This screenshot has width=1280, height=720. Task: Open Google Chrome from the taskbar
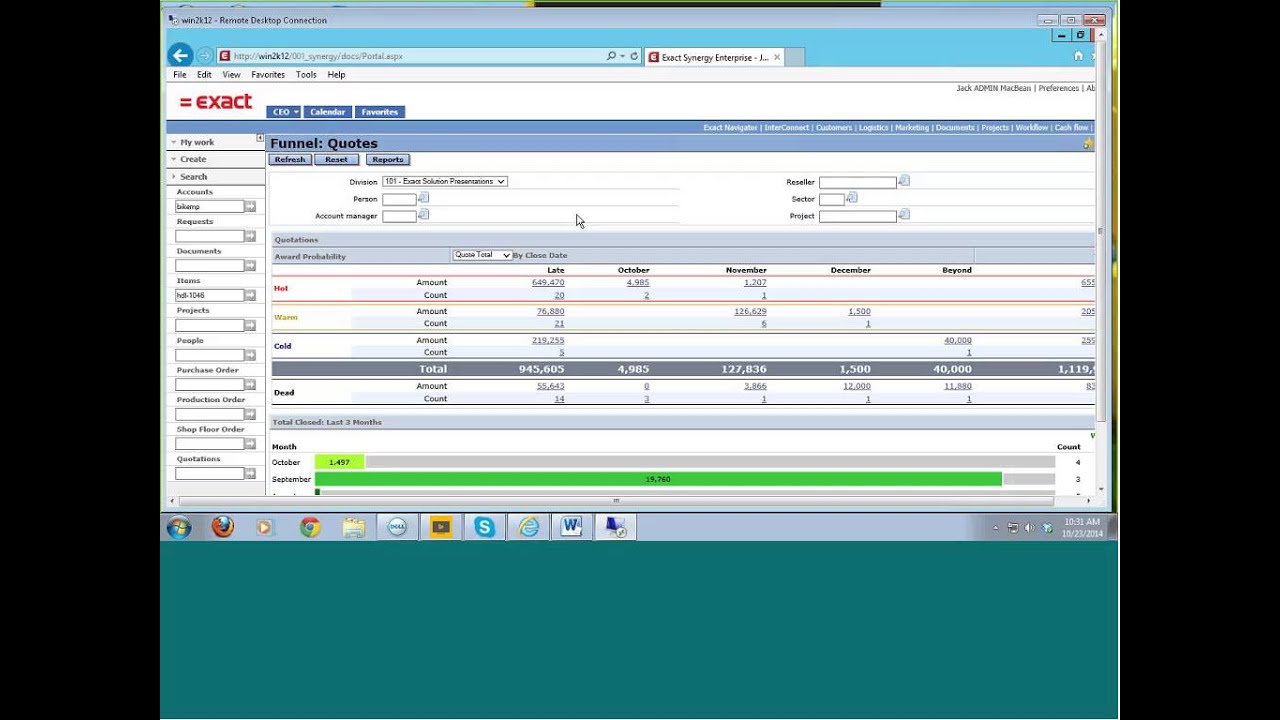coord(310,526)
